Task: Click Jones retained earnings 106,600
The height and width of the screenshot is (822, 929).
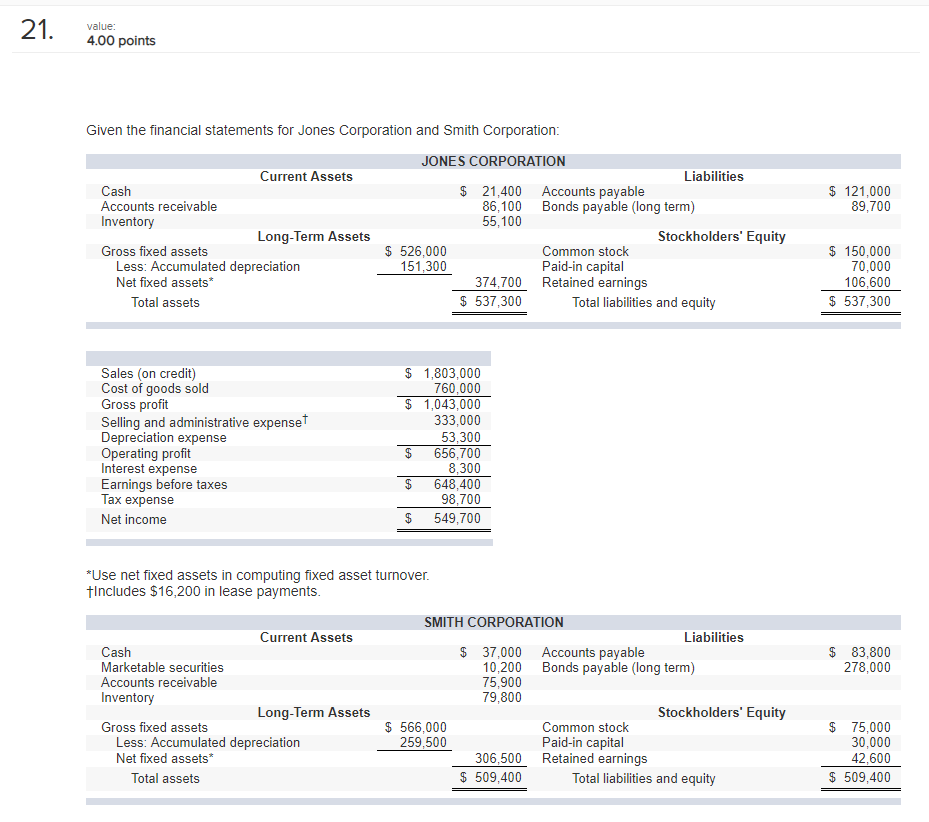Action: (x=867, y=283)
